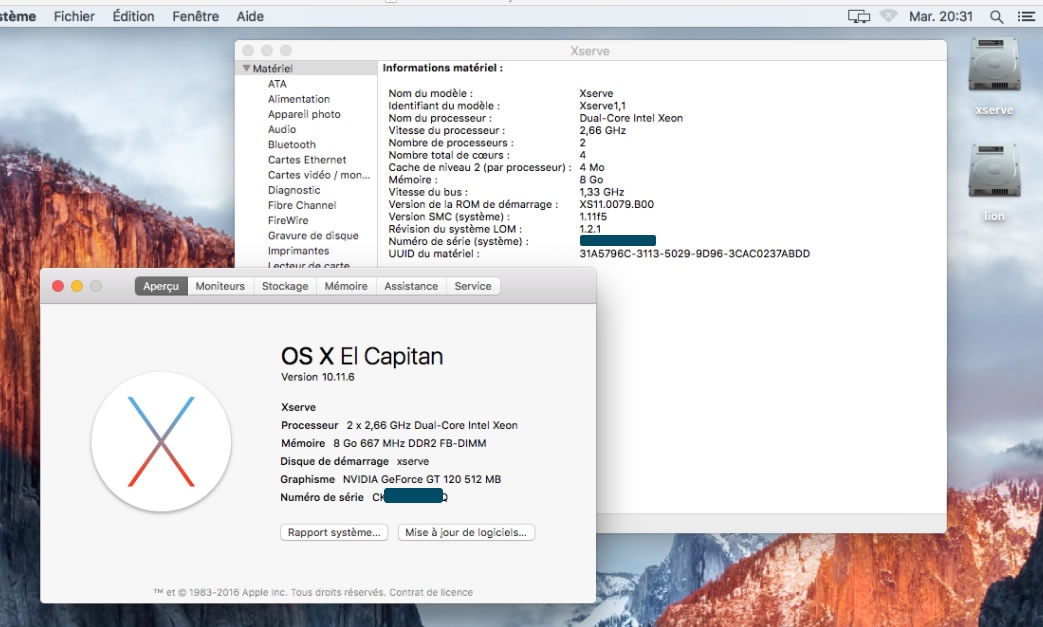Open the Fenêtre menu

(x=196, y=17)
